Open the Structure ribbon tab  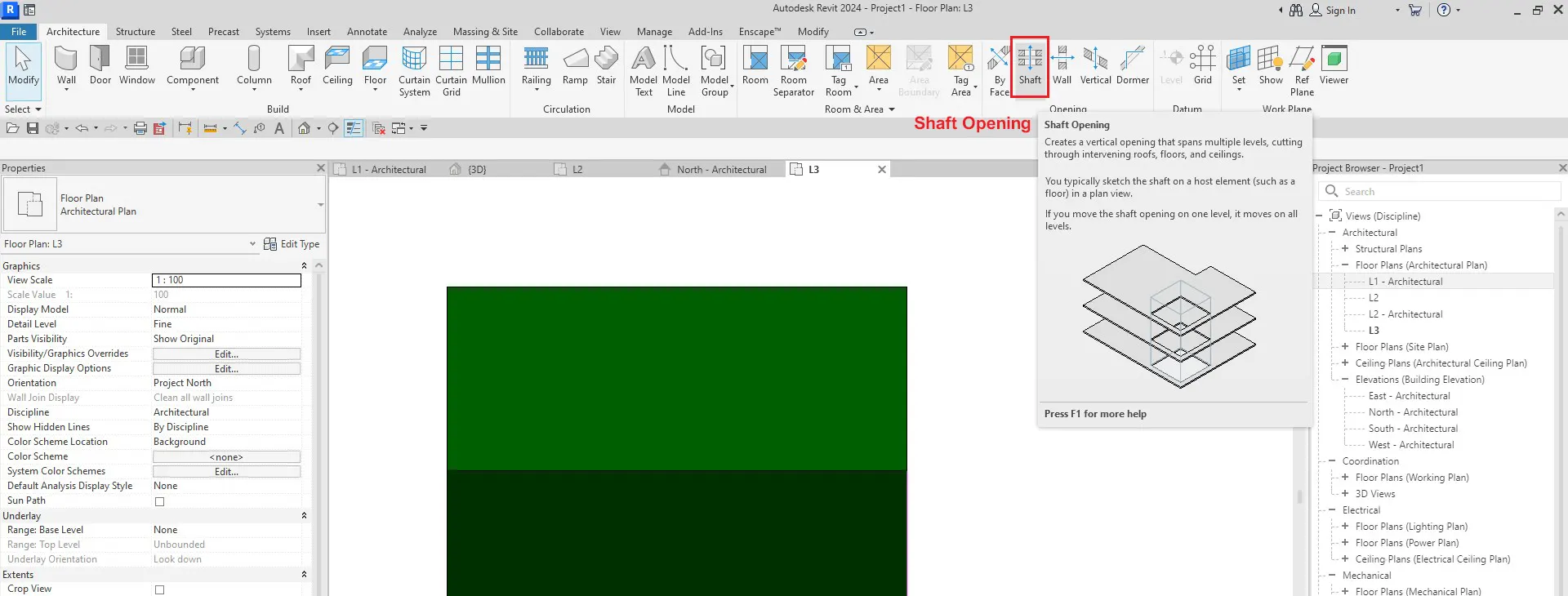136,32
